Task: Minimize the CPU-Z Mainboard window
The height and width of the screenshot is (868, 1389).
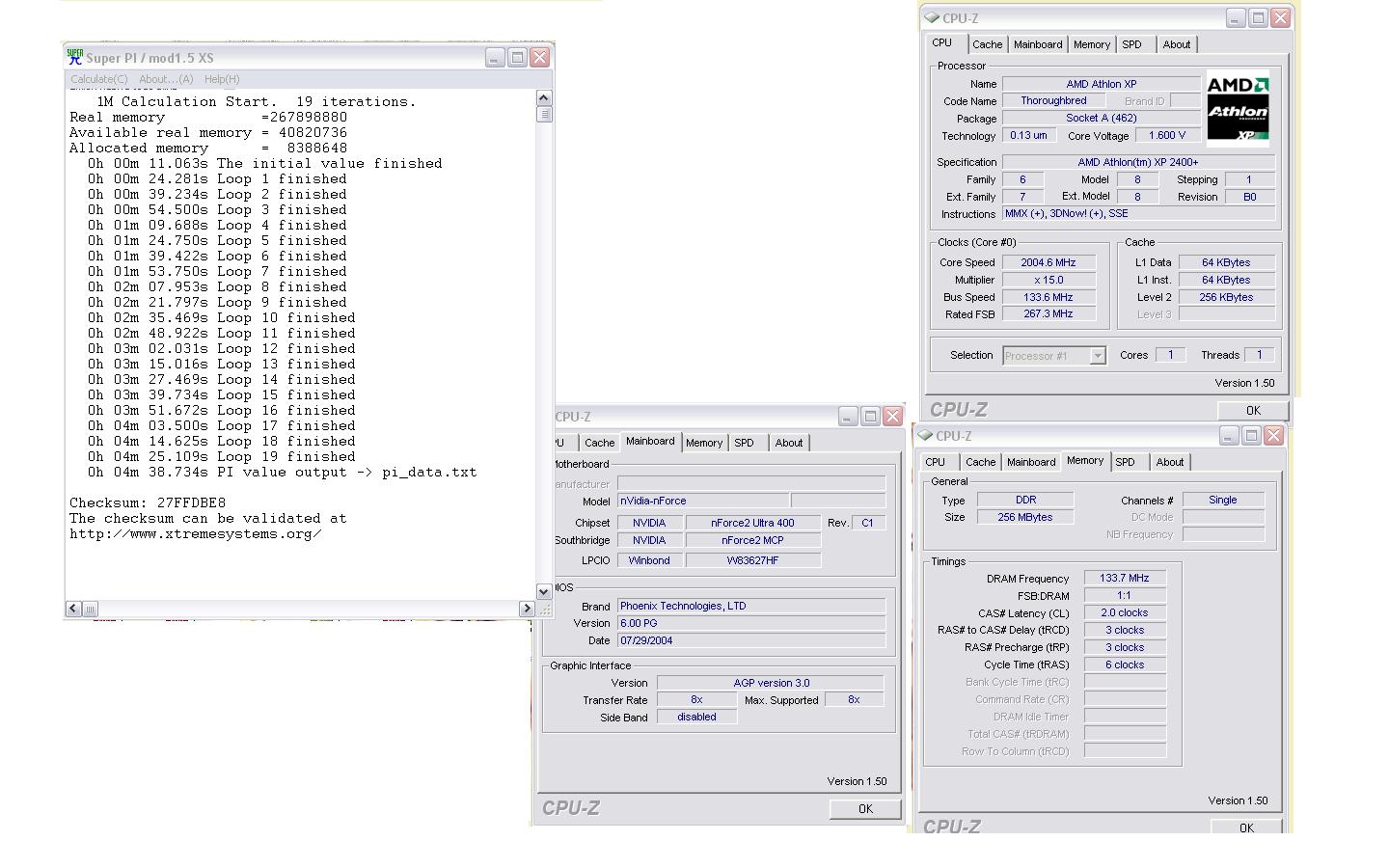Action: click(848, 417)
